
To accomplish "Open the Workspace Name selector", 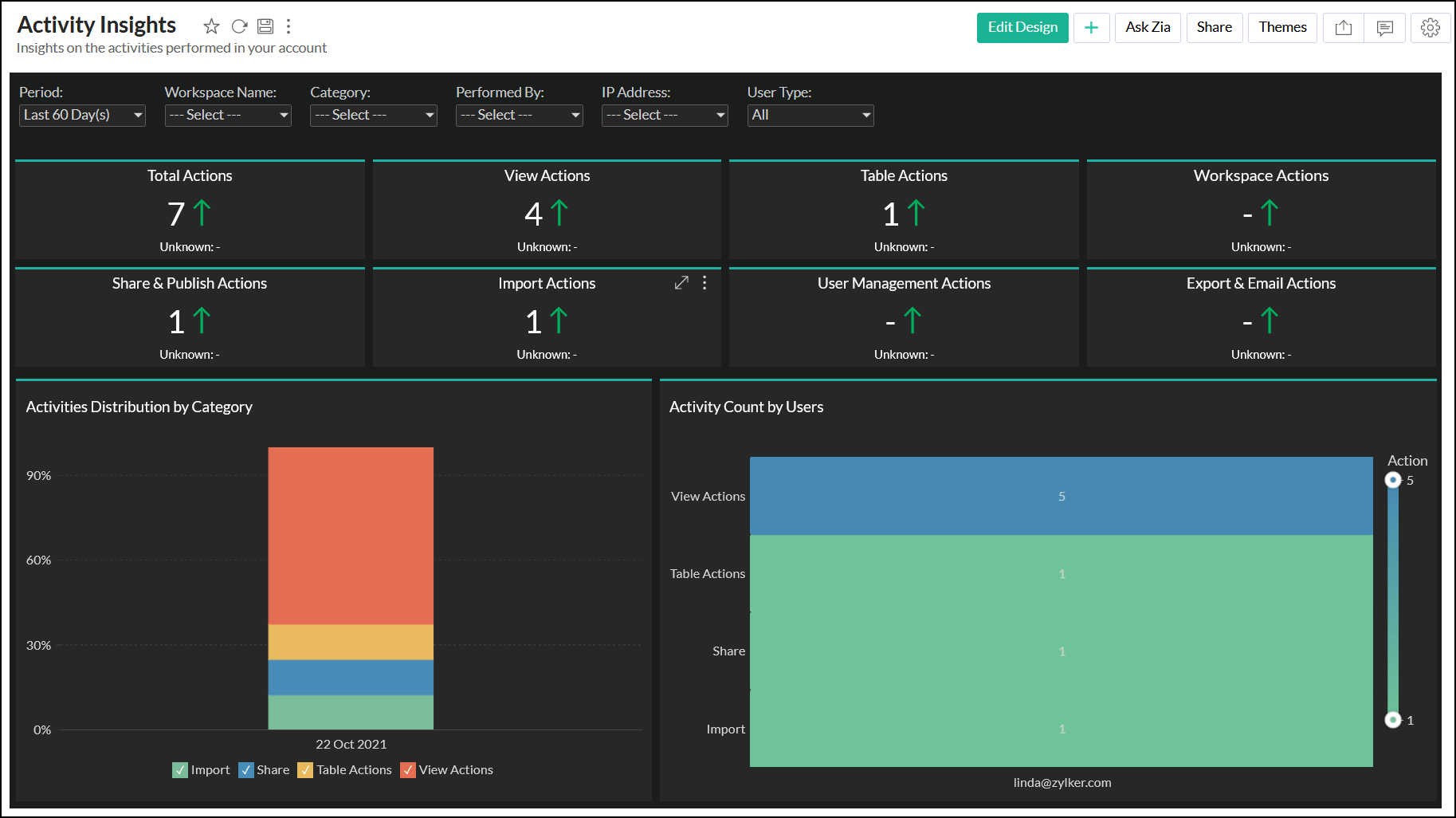I will click(x=227, y=115).
